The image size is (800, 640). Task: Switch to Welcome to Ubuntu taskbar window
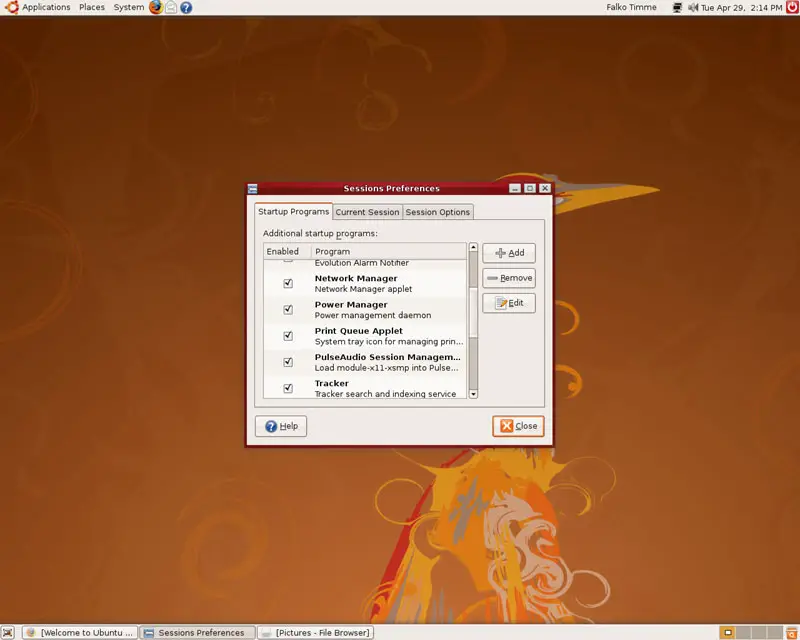[x=81, y=633]
